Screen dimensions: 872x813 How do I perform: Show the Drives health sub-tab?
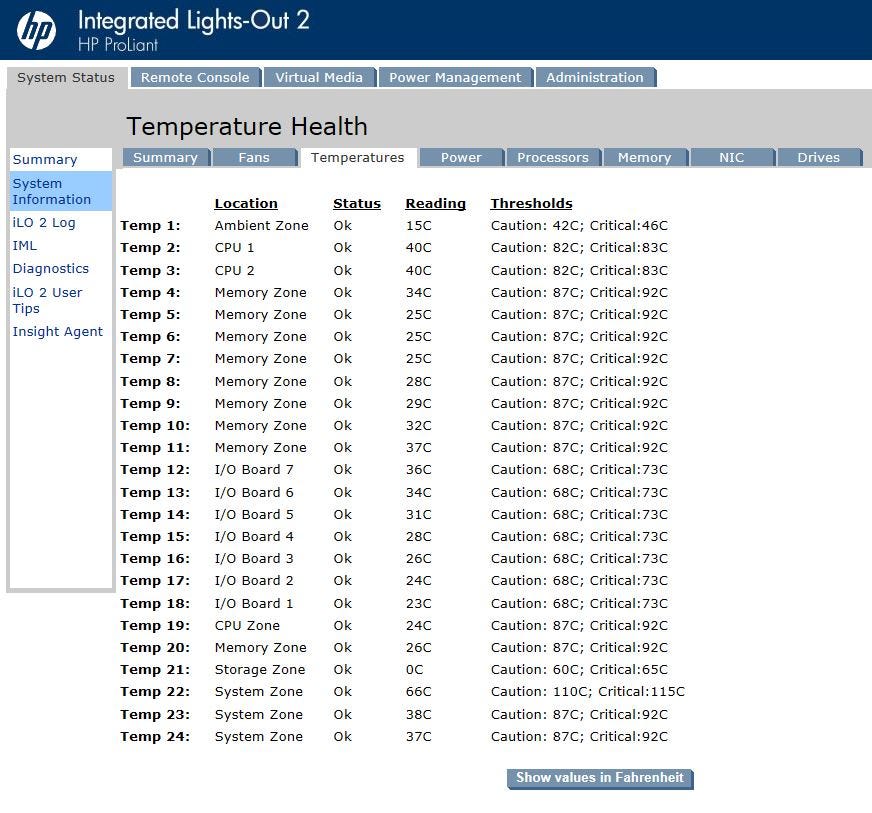click(818, 158)
